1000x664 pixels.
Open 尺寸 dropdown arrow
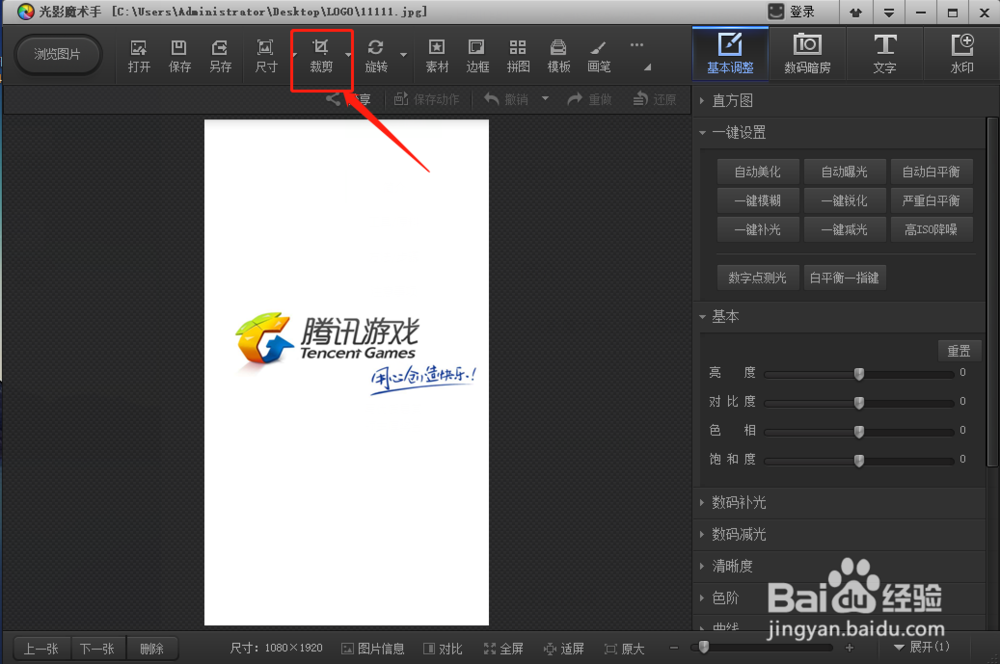(294, 55)
